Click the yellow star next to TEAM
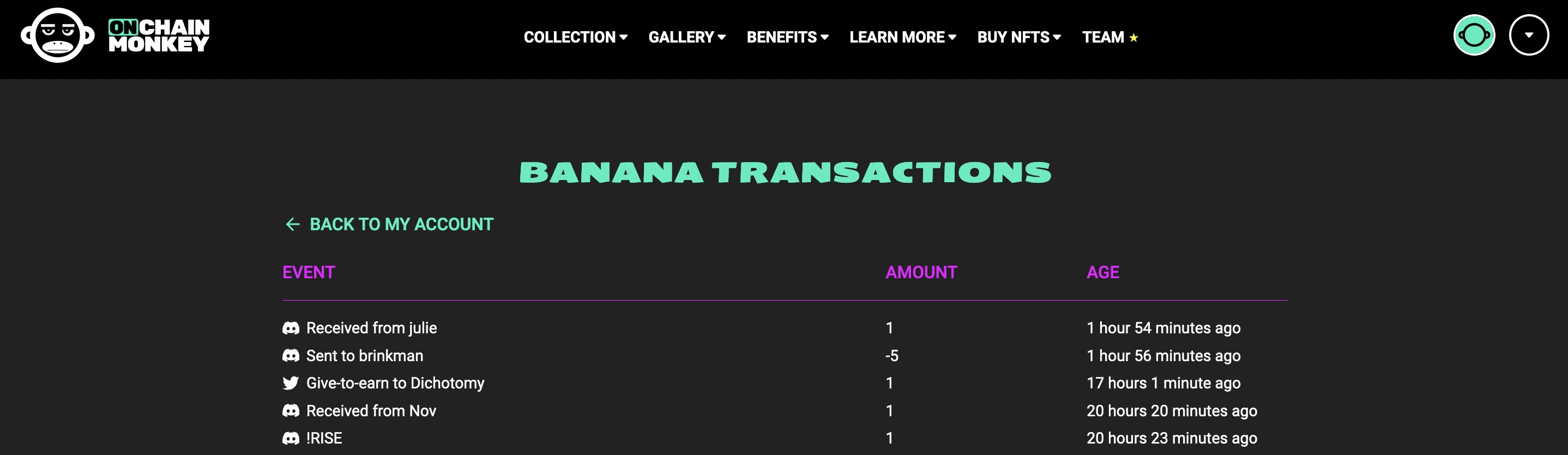This screenshot has height=455, width=1568. tap(1133, 38)
